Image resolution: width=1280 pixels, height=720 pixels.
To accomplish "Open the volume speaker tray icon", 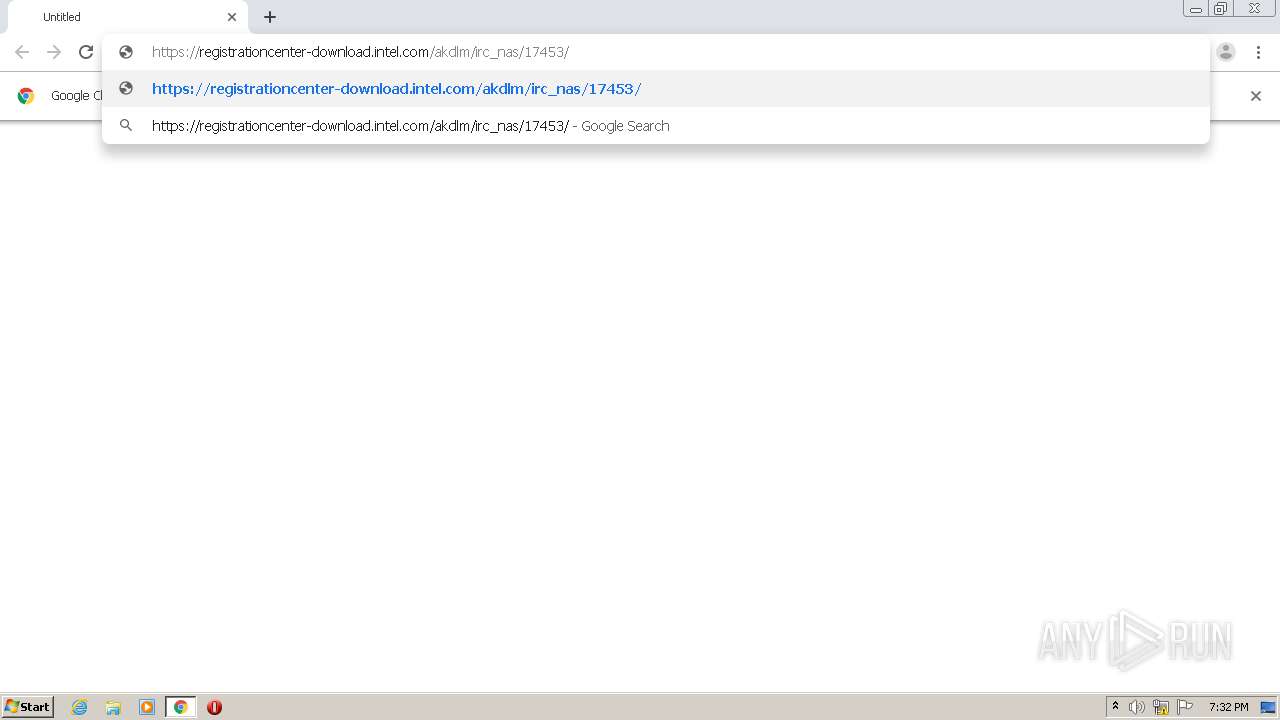I will tap(1137, 707).
